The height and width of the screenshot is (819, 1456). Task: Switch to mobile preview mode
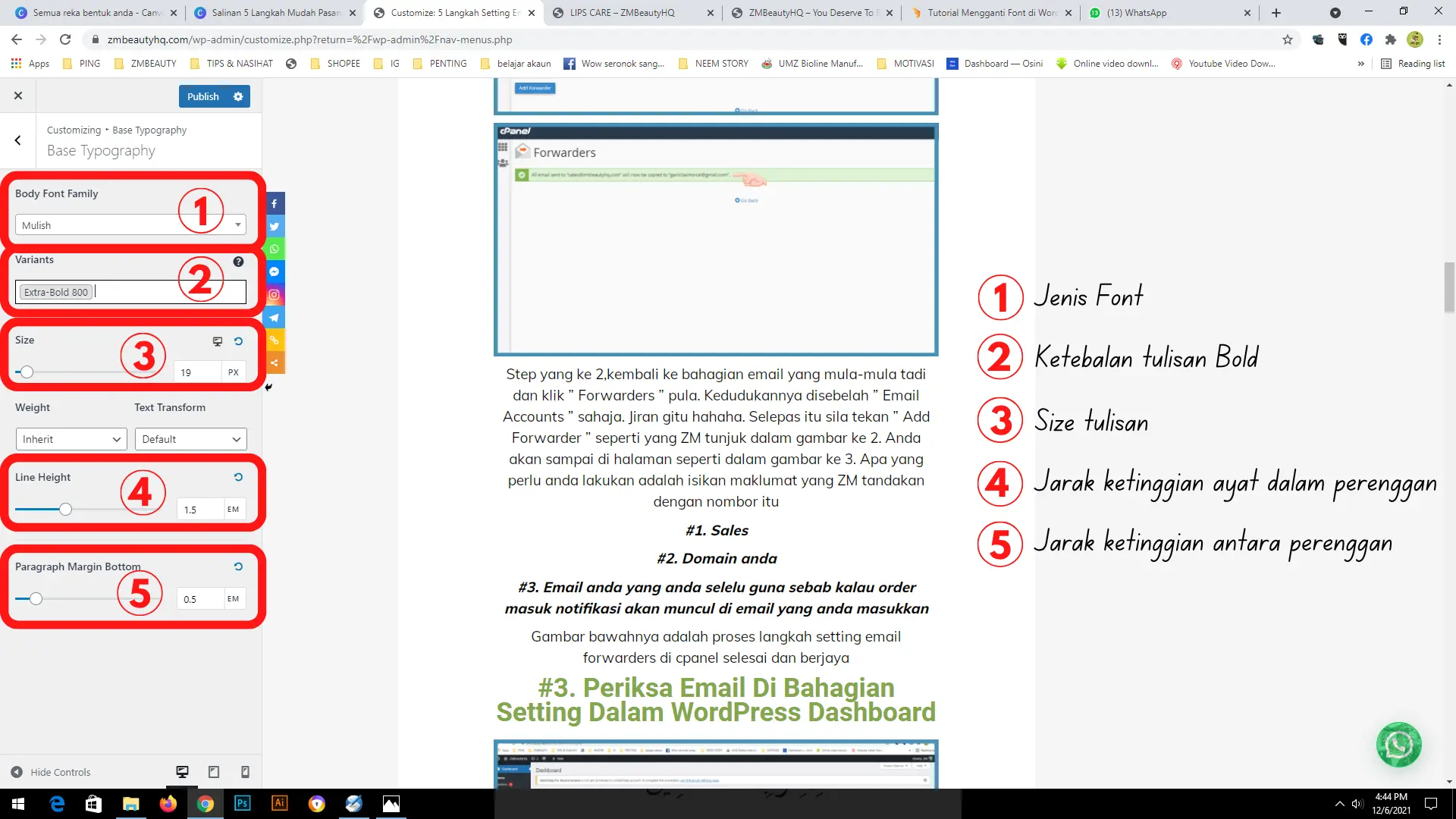pos(245,772)
